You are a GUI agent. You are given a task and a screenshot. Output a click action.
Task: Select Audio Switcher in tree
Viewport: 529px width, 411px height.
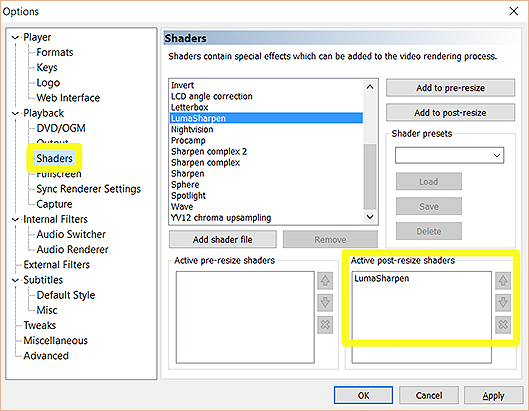[x=71, y=234]
